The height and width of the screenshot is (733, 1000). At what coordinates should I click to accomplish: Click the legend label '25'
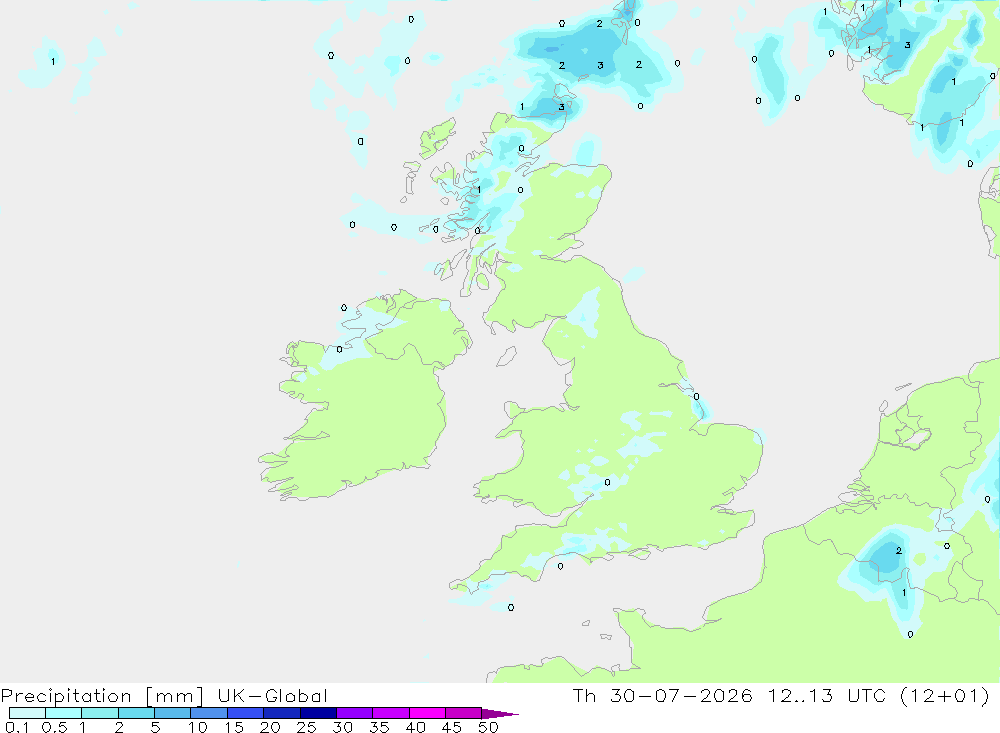point(307,727)
